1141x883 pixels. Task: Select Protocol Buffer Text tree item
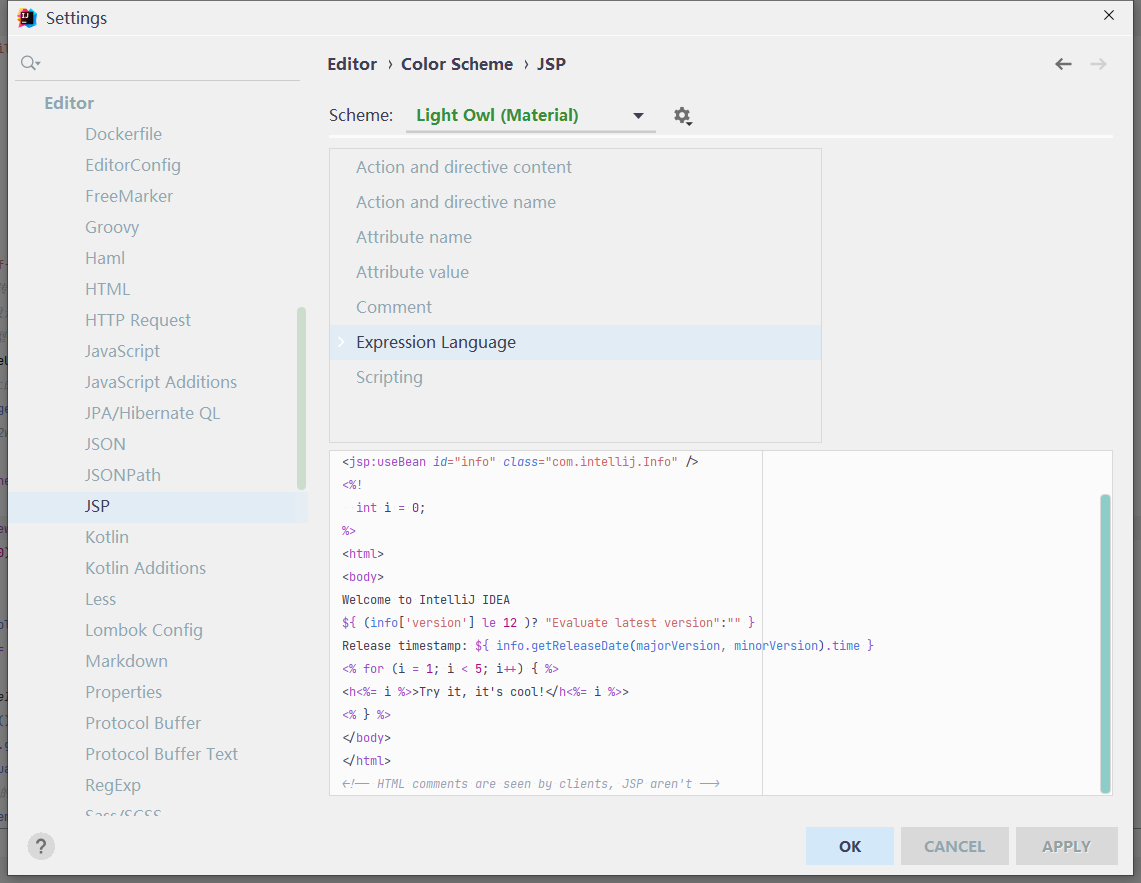(x=162, y=754)
